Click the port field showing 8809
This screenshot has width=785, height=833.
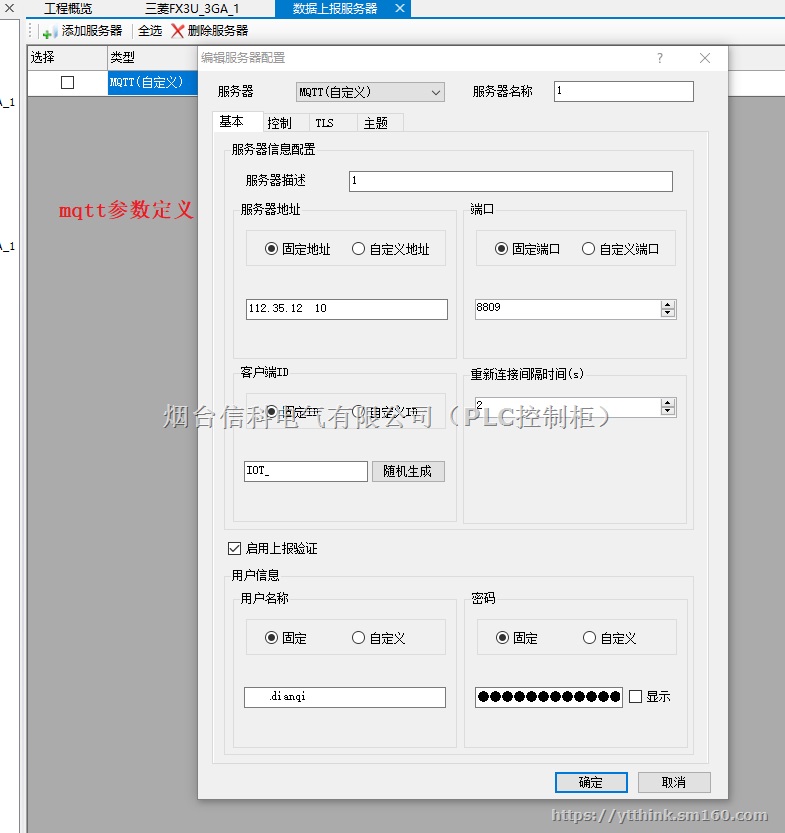coord(567,309)
